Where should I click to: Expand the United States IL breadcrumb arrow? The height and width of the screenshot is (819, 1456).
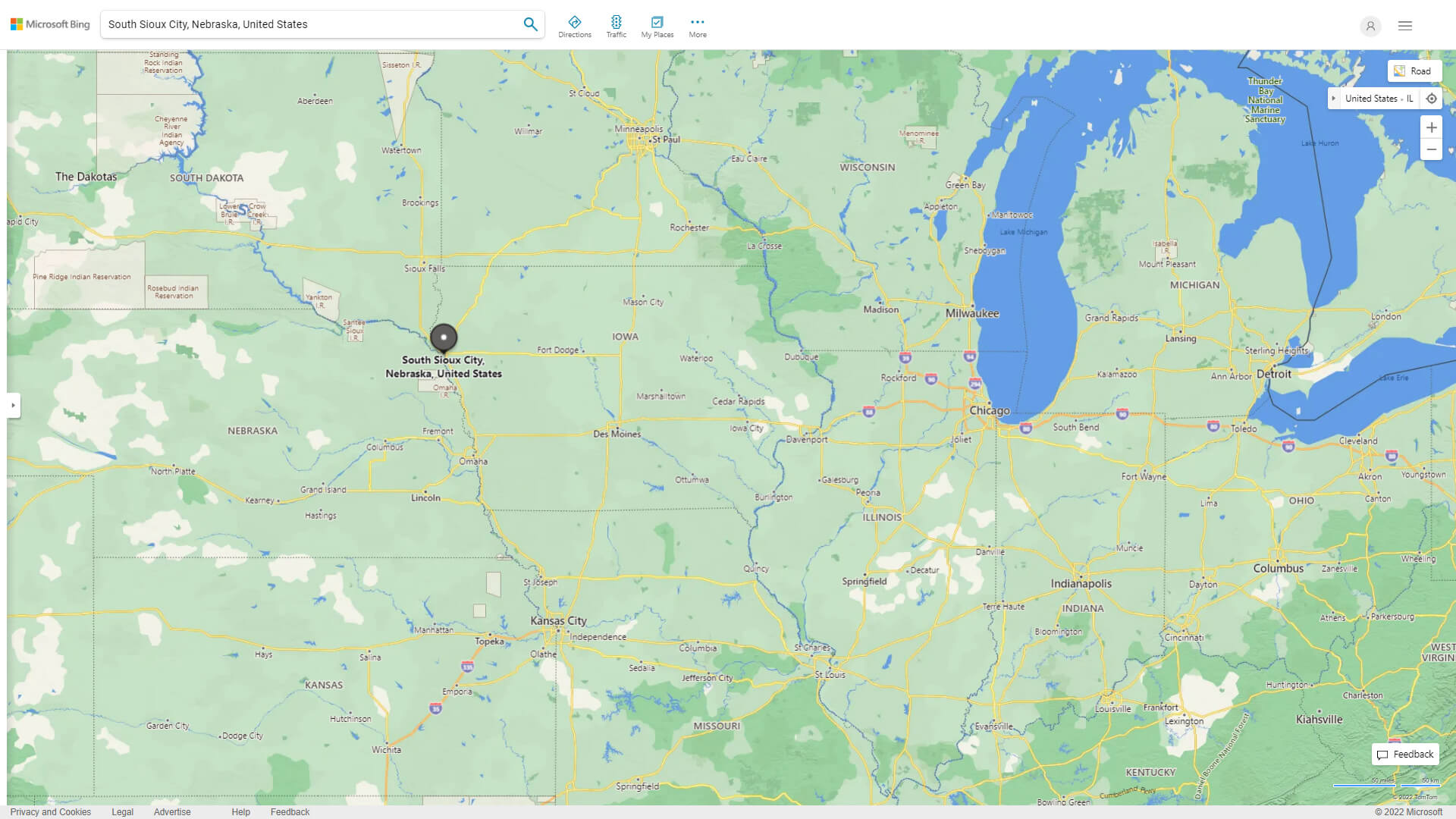(x=1335, y=98)
